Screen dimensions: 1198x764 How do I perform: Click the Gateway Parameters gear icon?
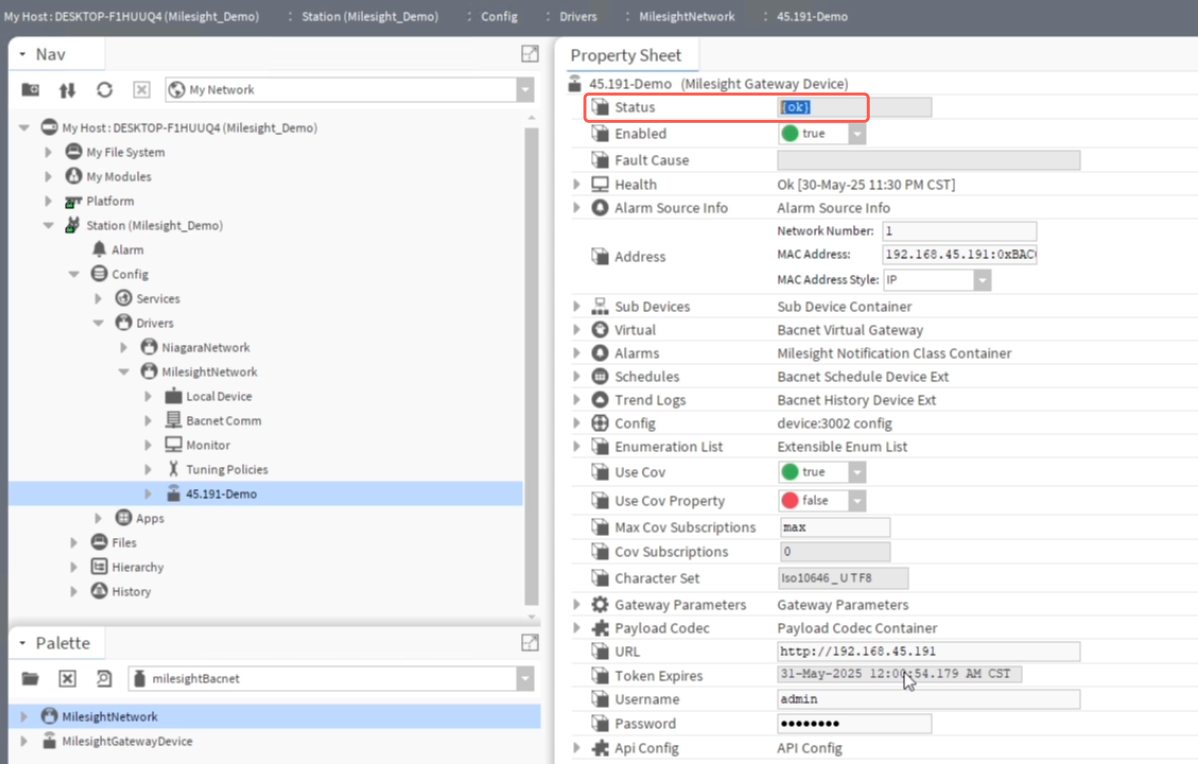click(600, 604)
